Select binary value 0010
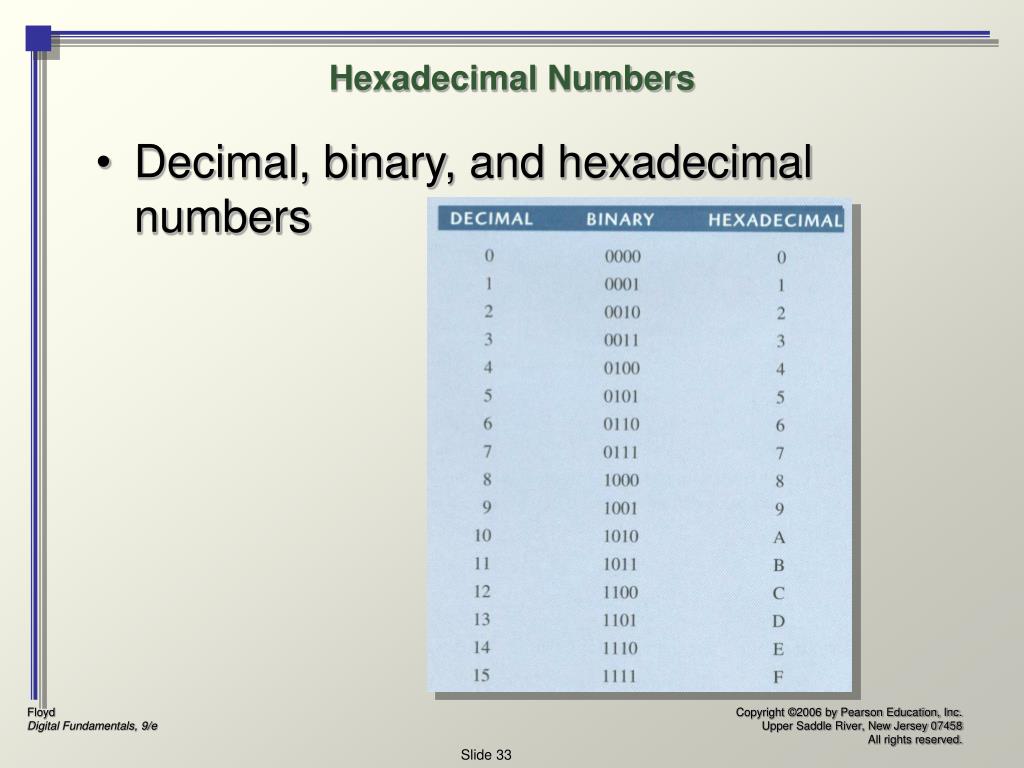 tap(622, 313)
